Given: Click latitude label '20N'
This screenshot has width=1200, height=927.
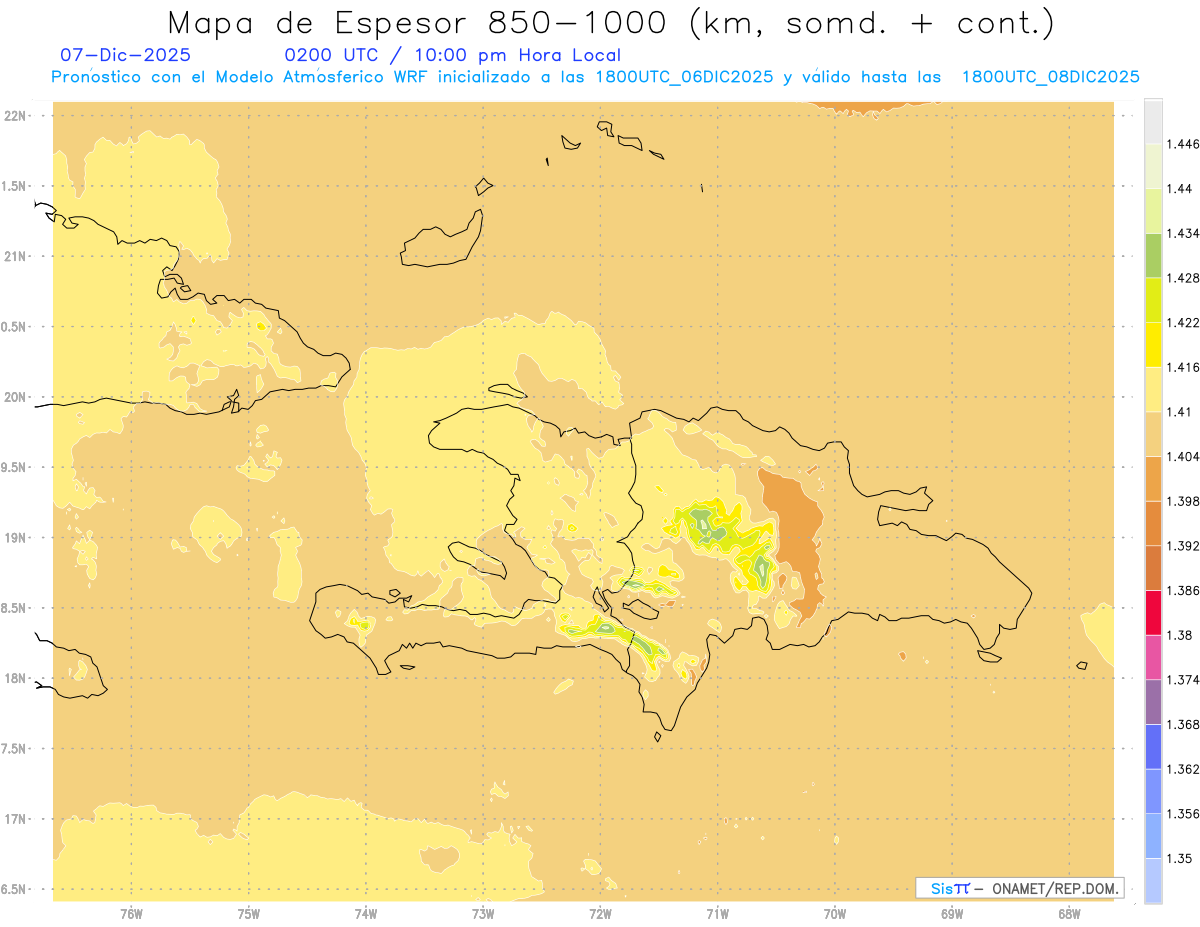Looking at the screenshot, I should pyautogui.click(x=17, y=397).
